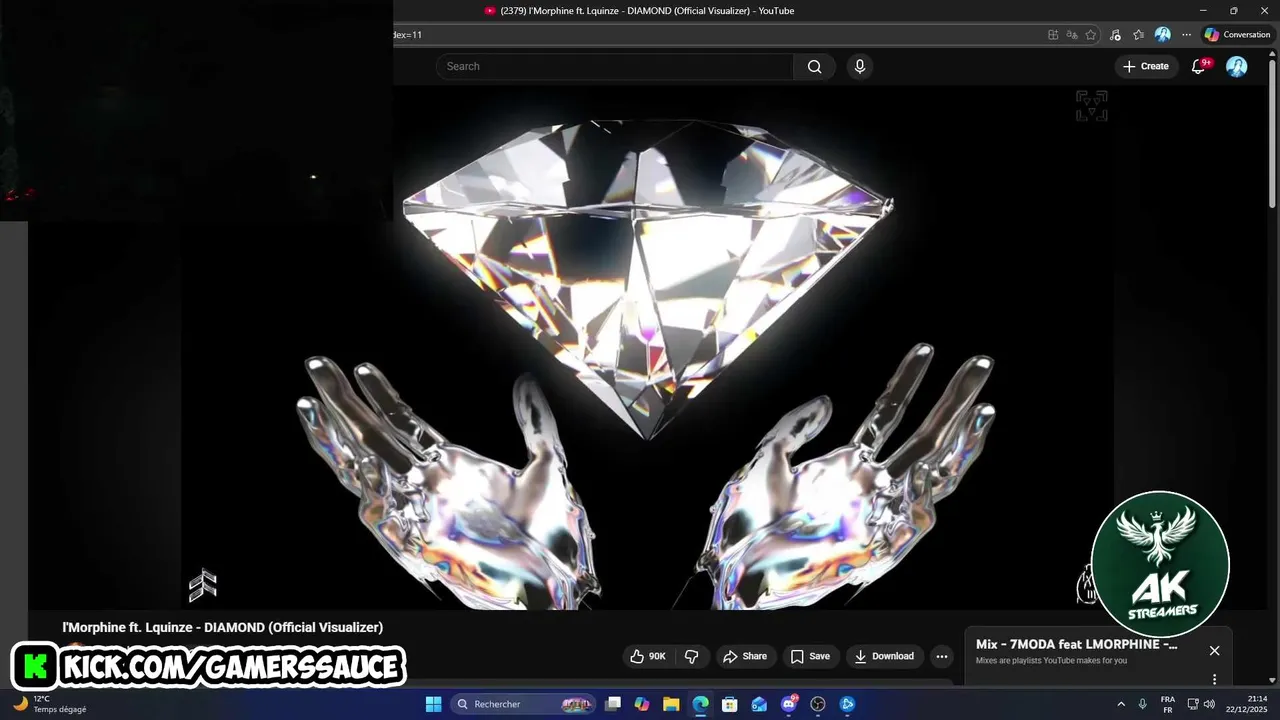The image size is (1280, 720).
Task: Click the YouTube search magnifier button
Action: click(815, 67)
